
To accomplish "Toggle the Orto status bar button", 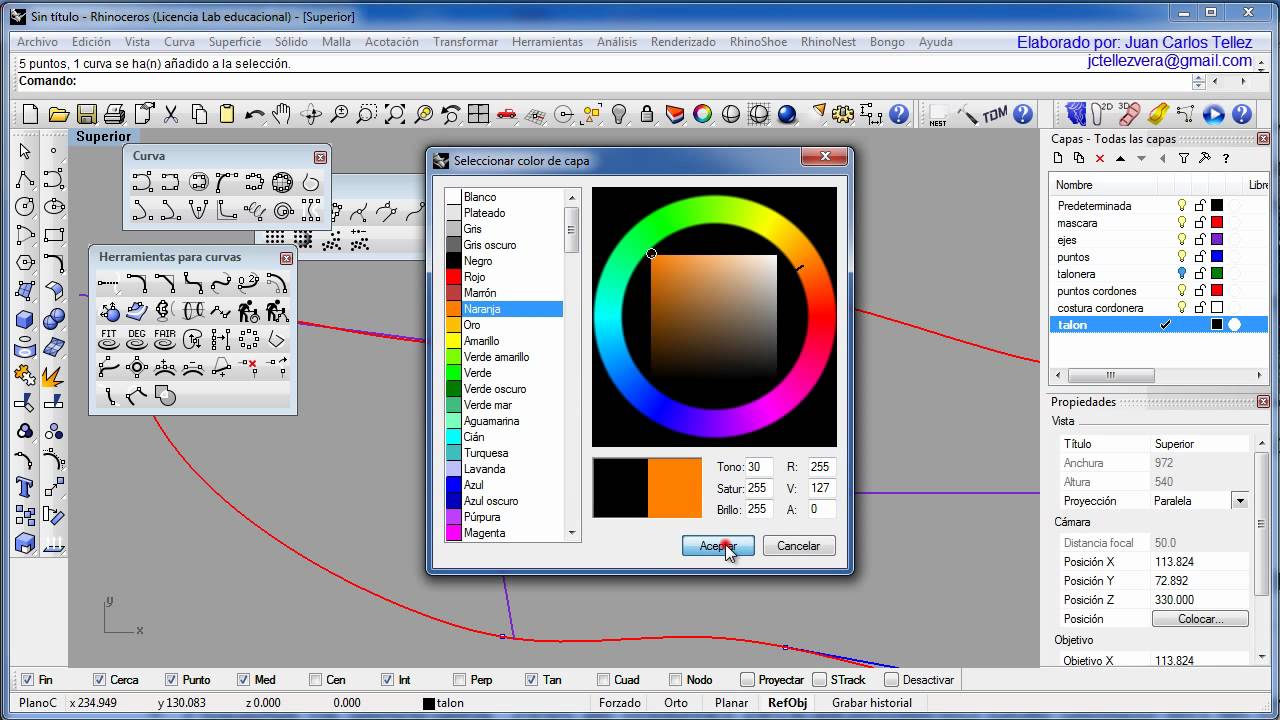I will pos(676,703).
